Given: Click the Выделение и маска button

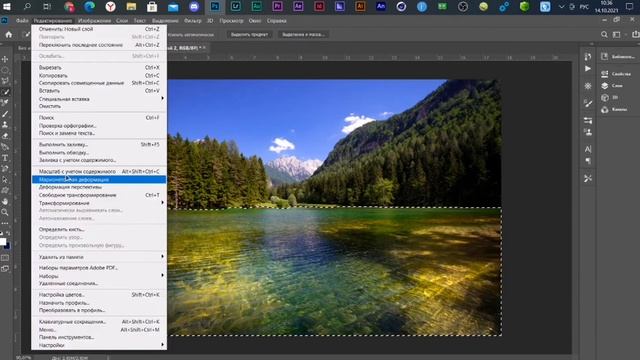Looking at the screenshot, I should (x=303, y=35).
